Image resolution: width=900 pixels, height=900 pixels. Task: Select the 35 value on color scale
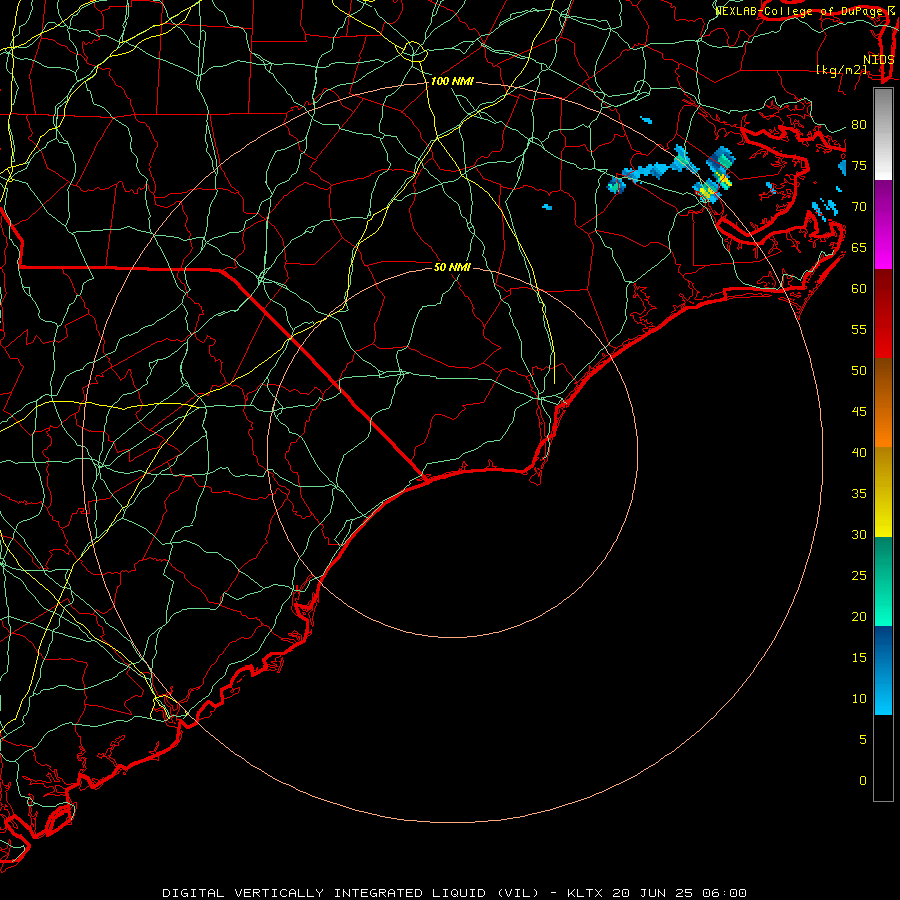[859, 494]
